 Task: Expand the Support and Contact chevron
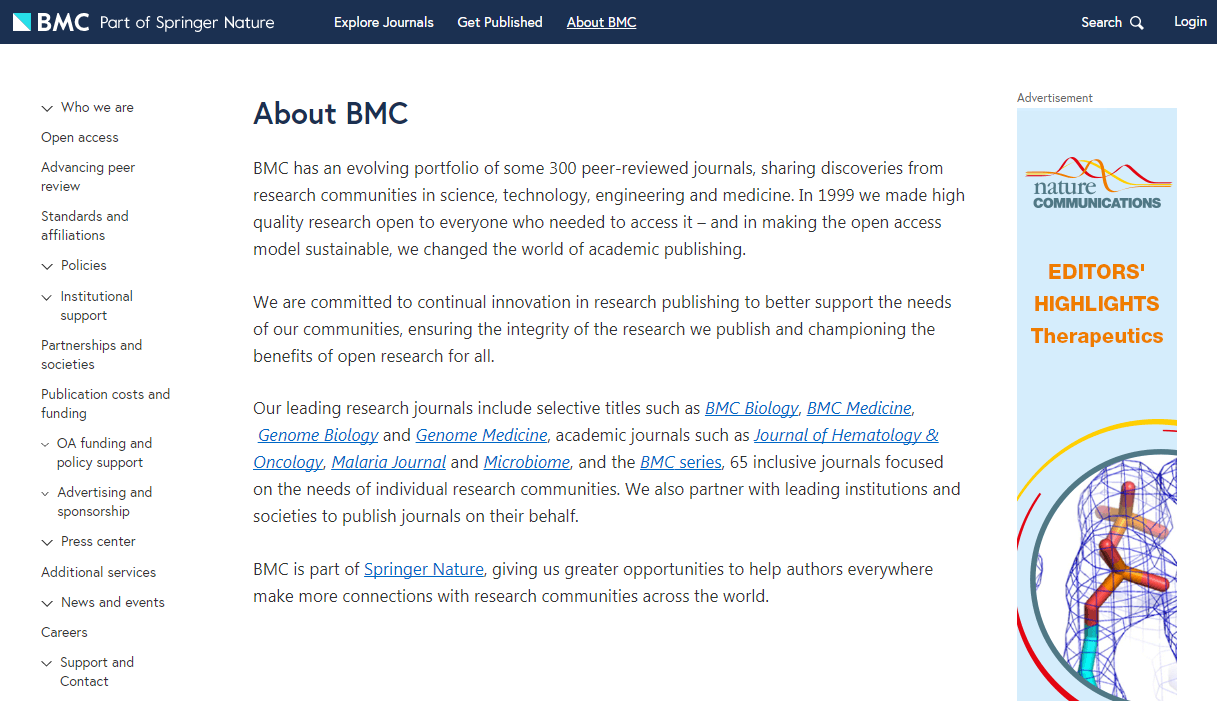pyautogui.click(x=47, y=663)
